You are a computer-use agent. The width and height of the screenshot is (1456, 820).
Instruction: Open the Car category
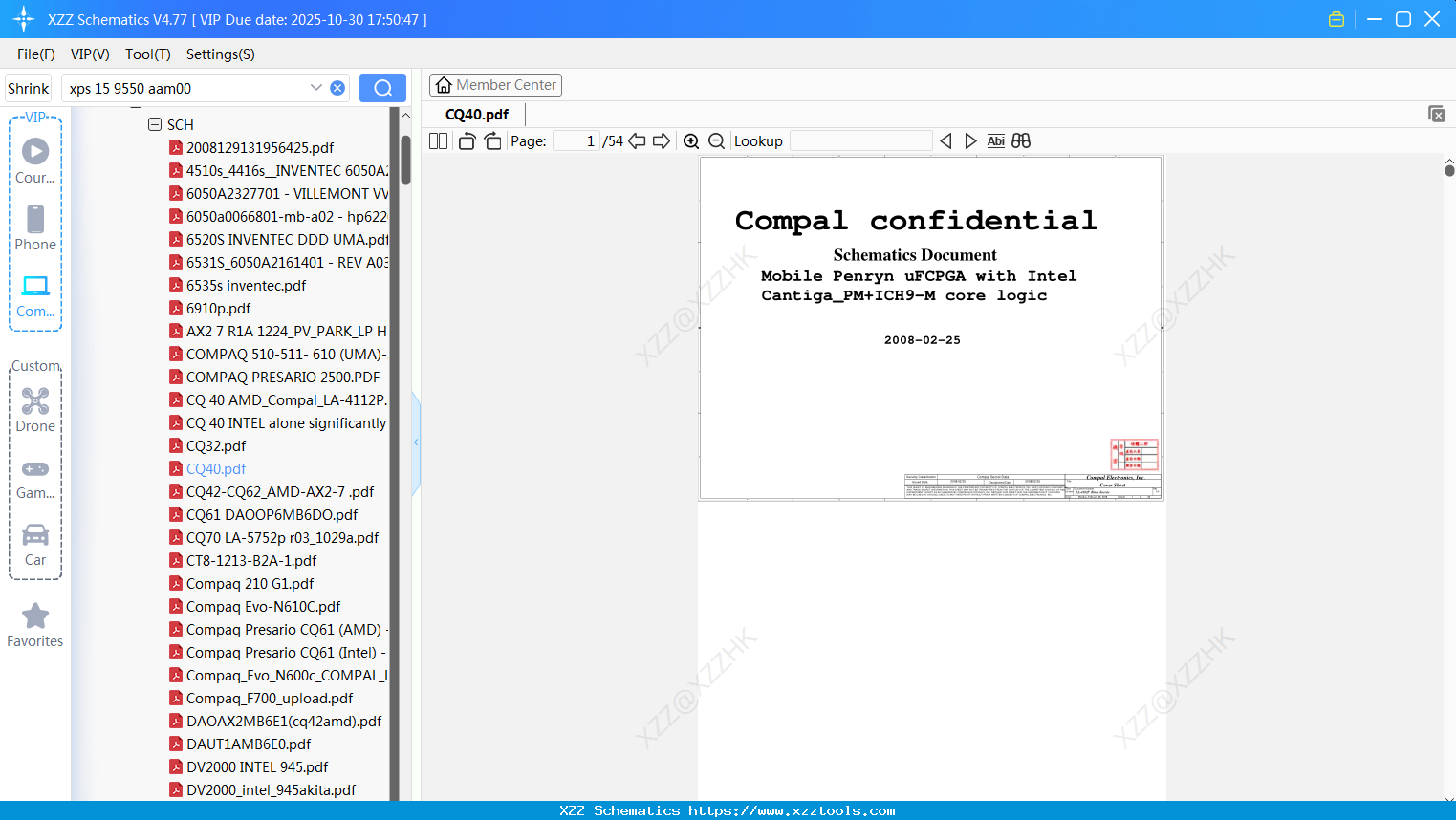coord(35,545)
